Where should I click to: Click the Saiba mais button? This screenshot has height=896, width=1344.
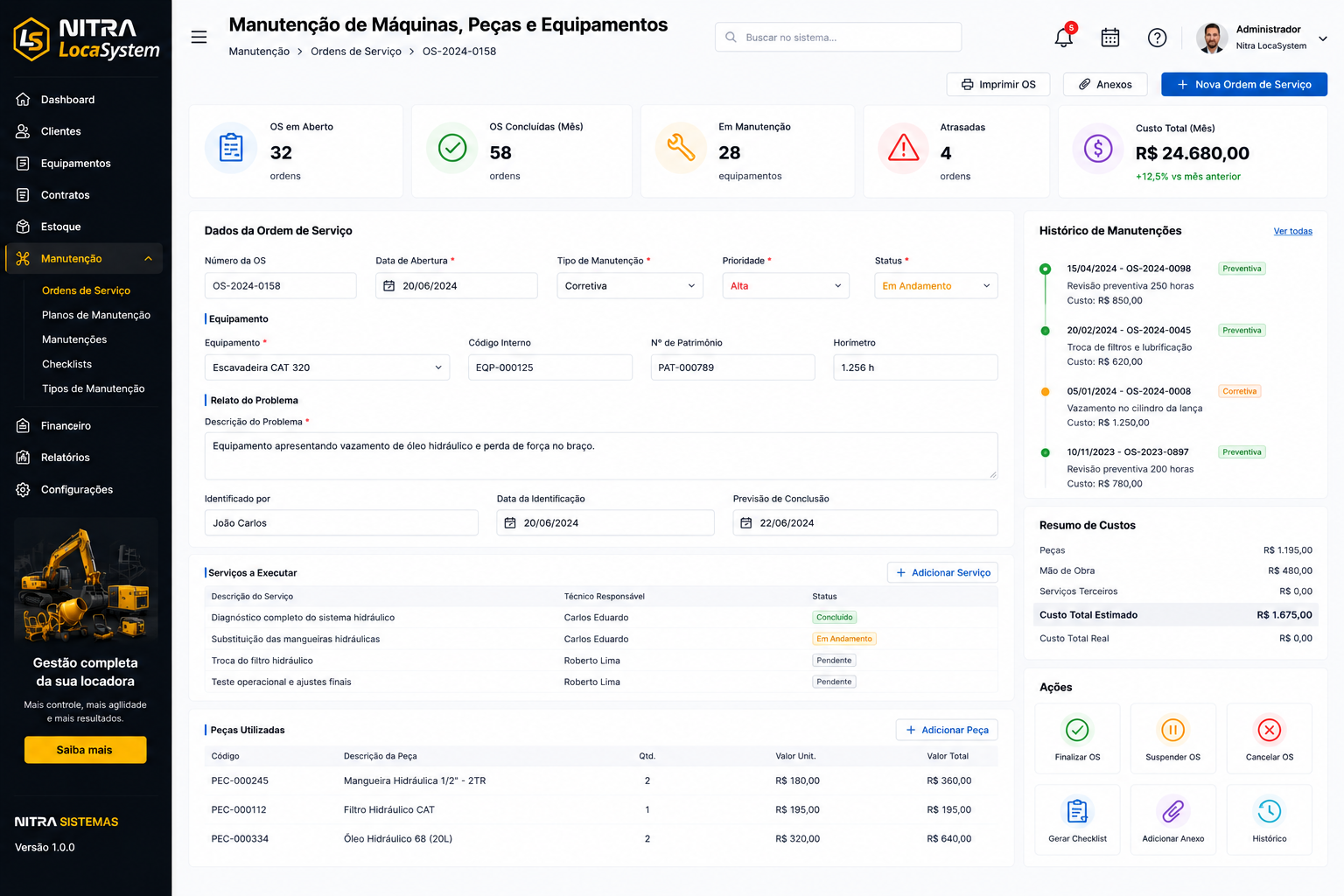point(85,750)
